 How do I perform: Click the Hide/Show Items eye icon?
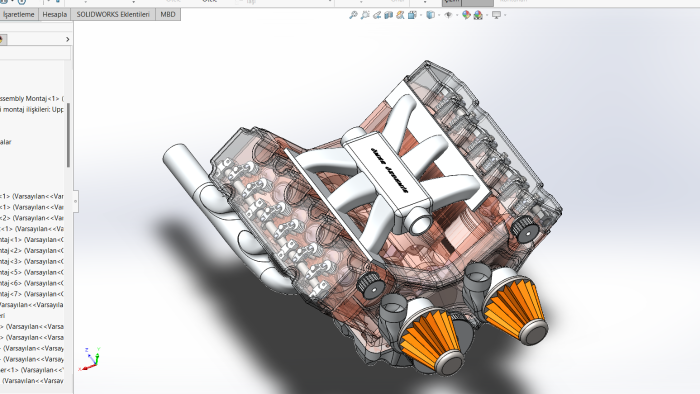tap(448, 15)
